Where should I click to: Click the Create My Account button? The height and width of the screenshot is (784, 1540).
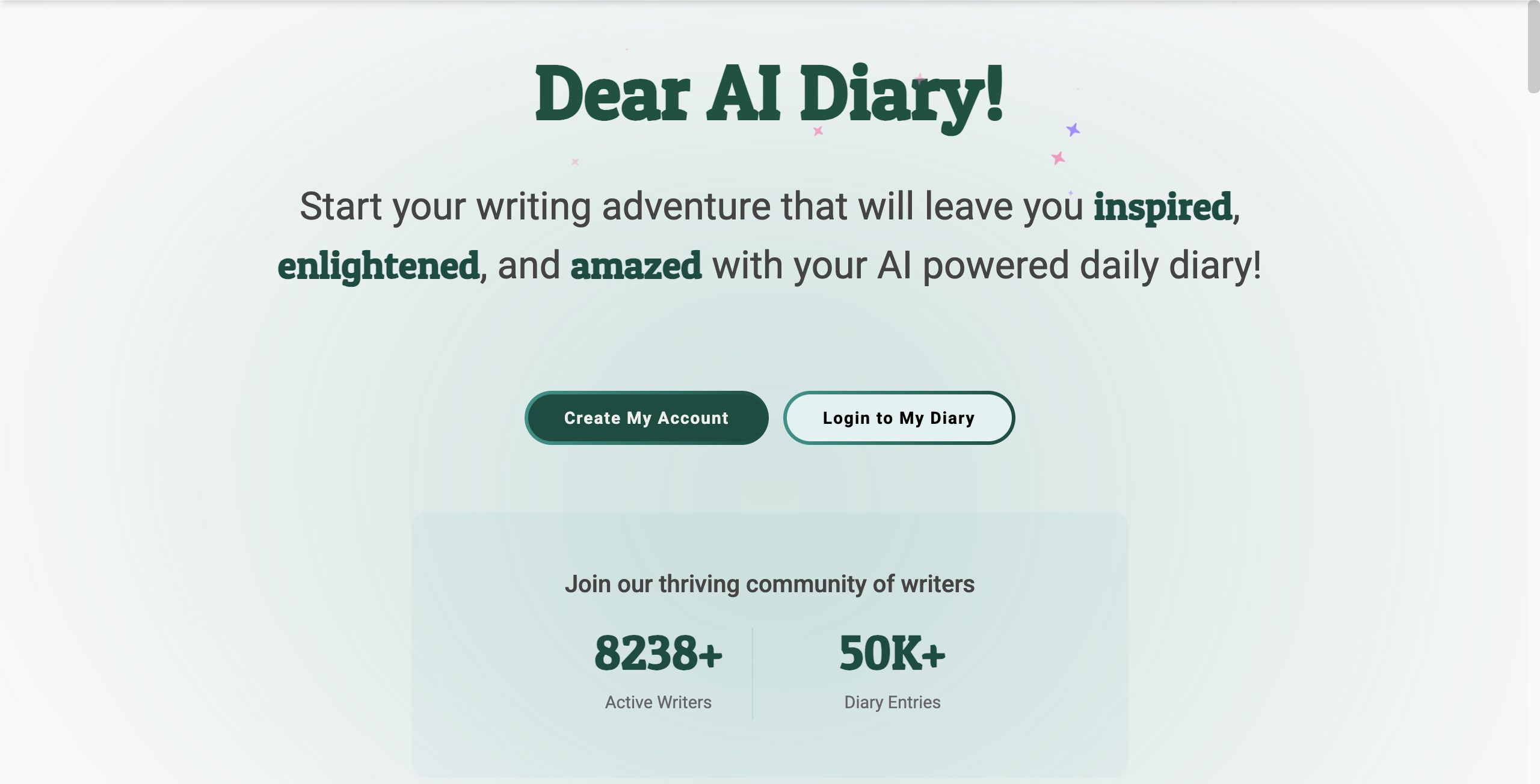pyautogui.click(x=646, y=418)
